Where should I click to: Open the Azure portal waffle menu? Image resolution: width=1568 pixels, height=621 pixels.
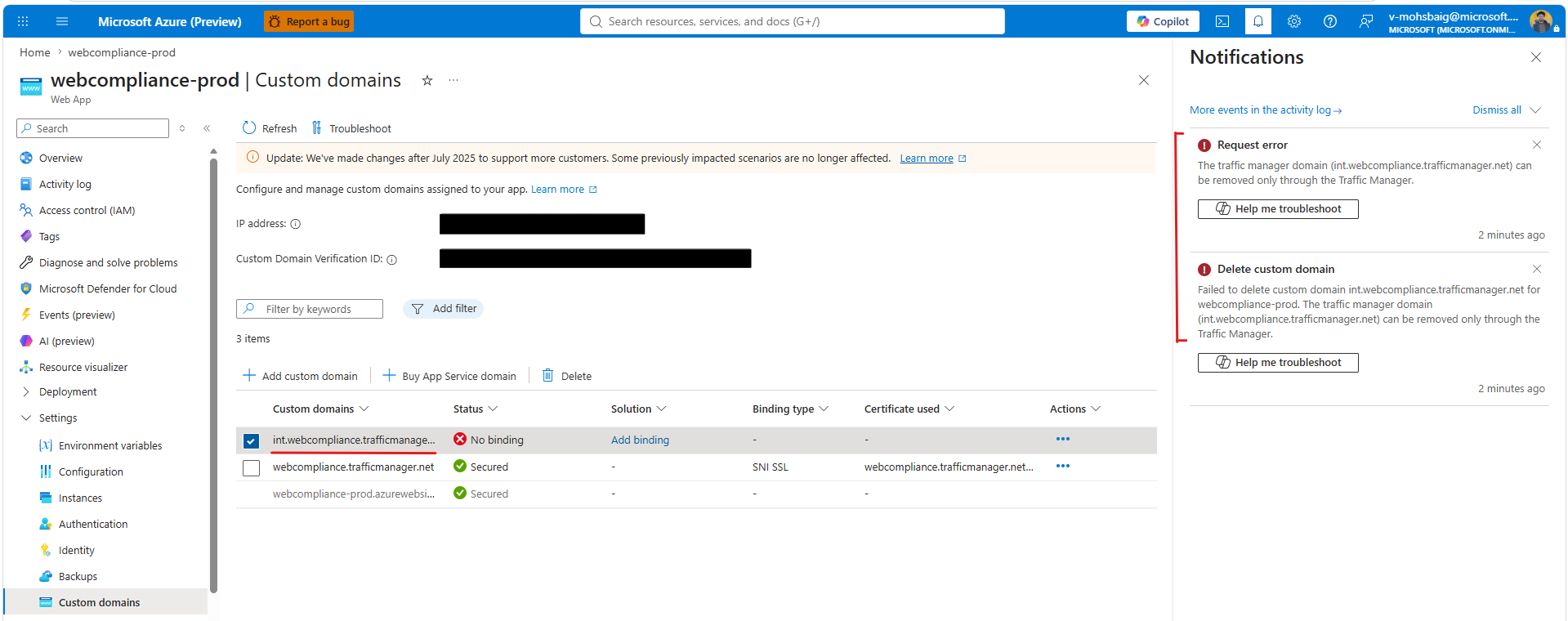pyautogui.click(x=23, y=21)
